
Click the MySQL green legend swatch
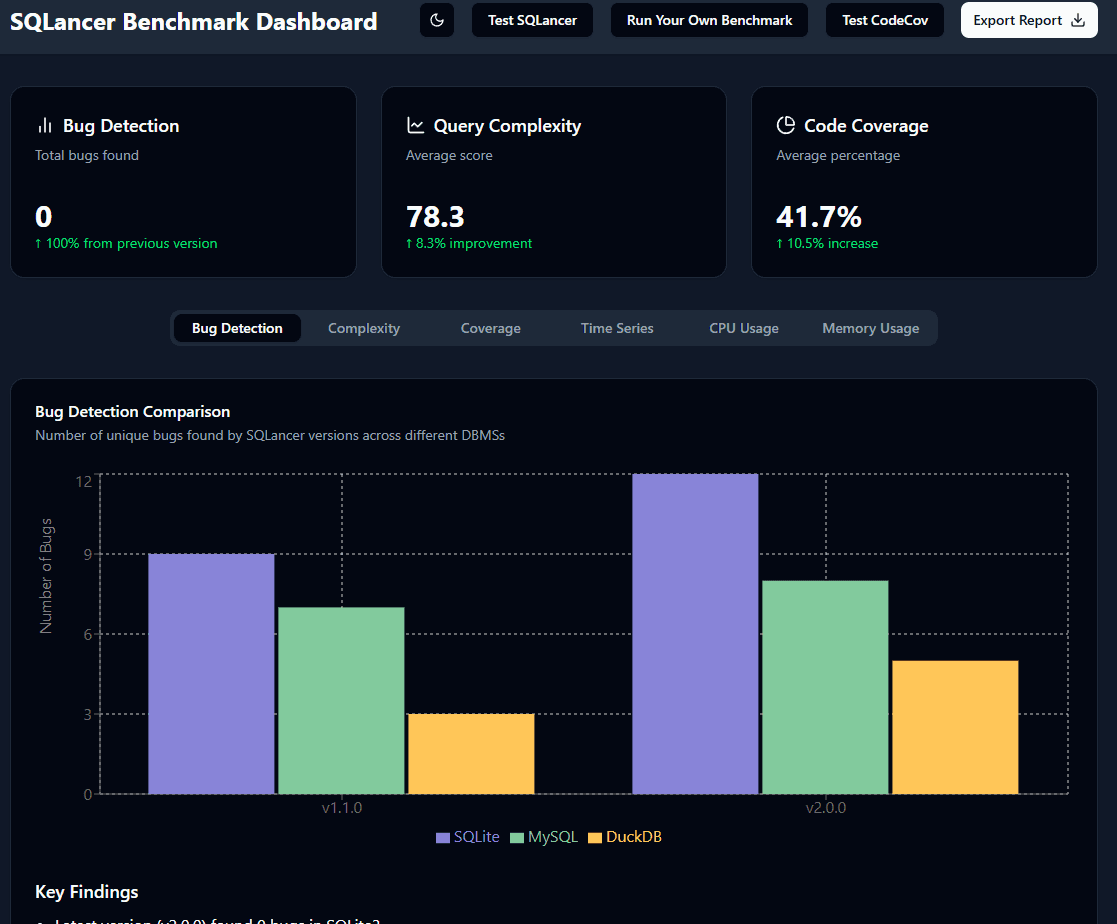tap(517, 838)
